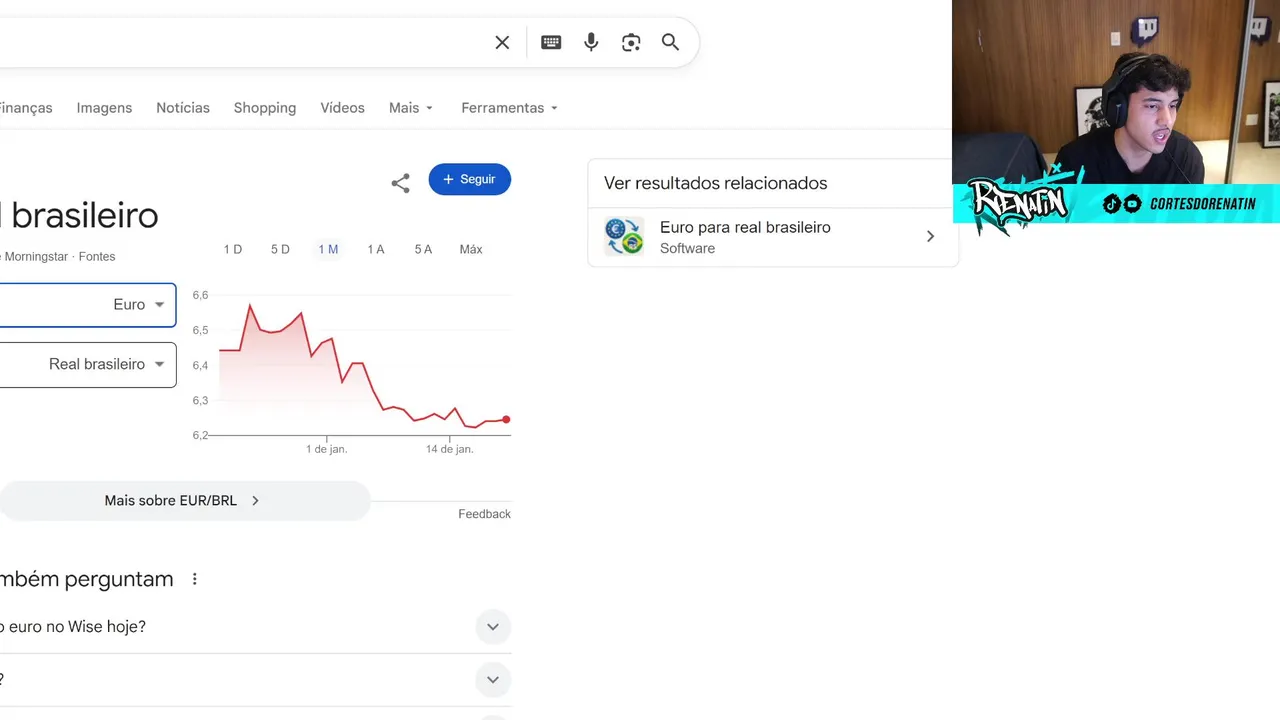1280x720 pixels.
Task: Share the currency conversion result
Action: click(400, 183)
